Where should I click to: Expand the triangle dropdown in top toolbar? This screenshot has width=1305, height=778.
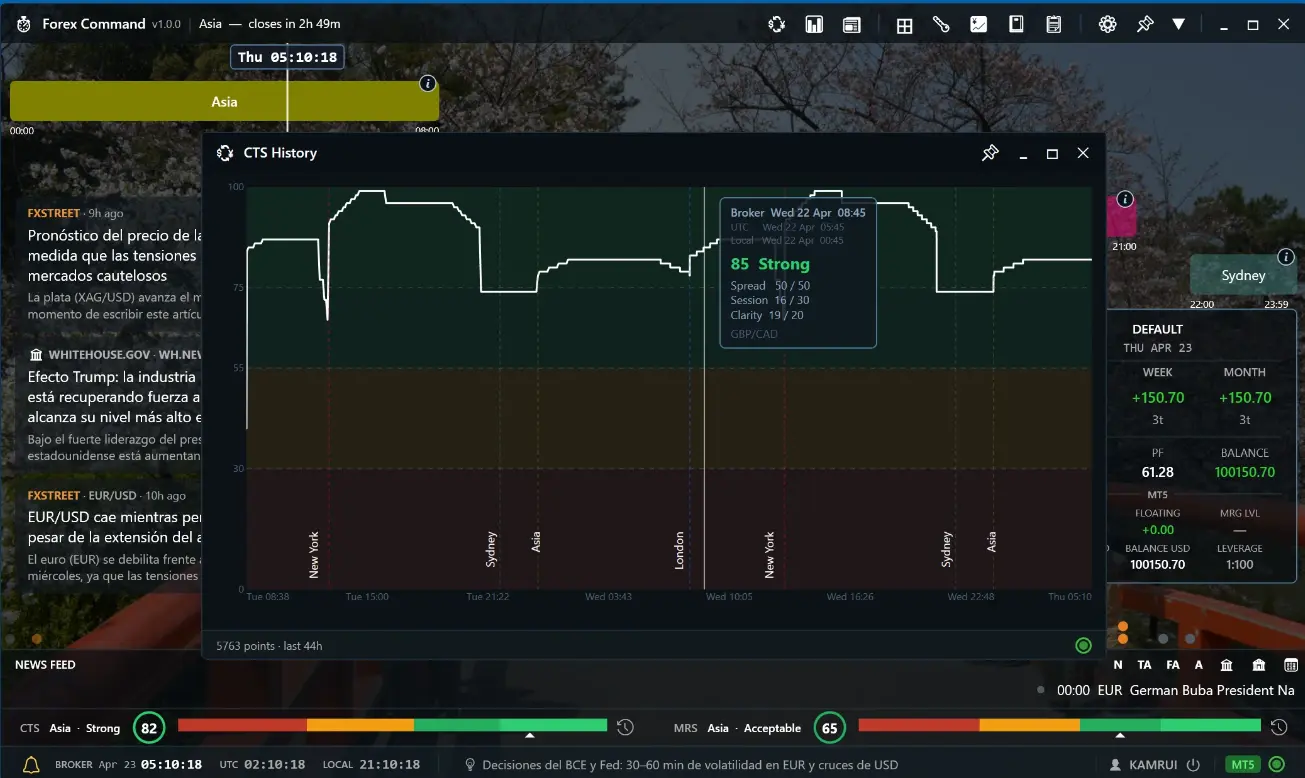click(1179, 24)
